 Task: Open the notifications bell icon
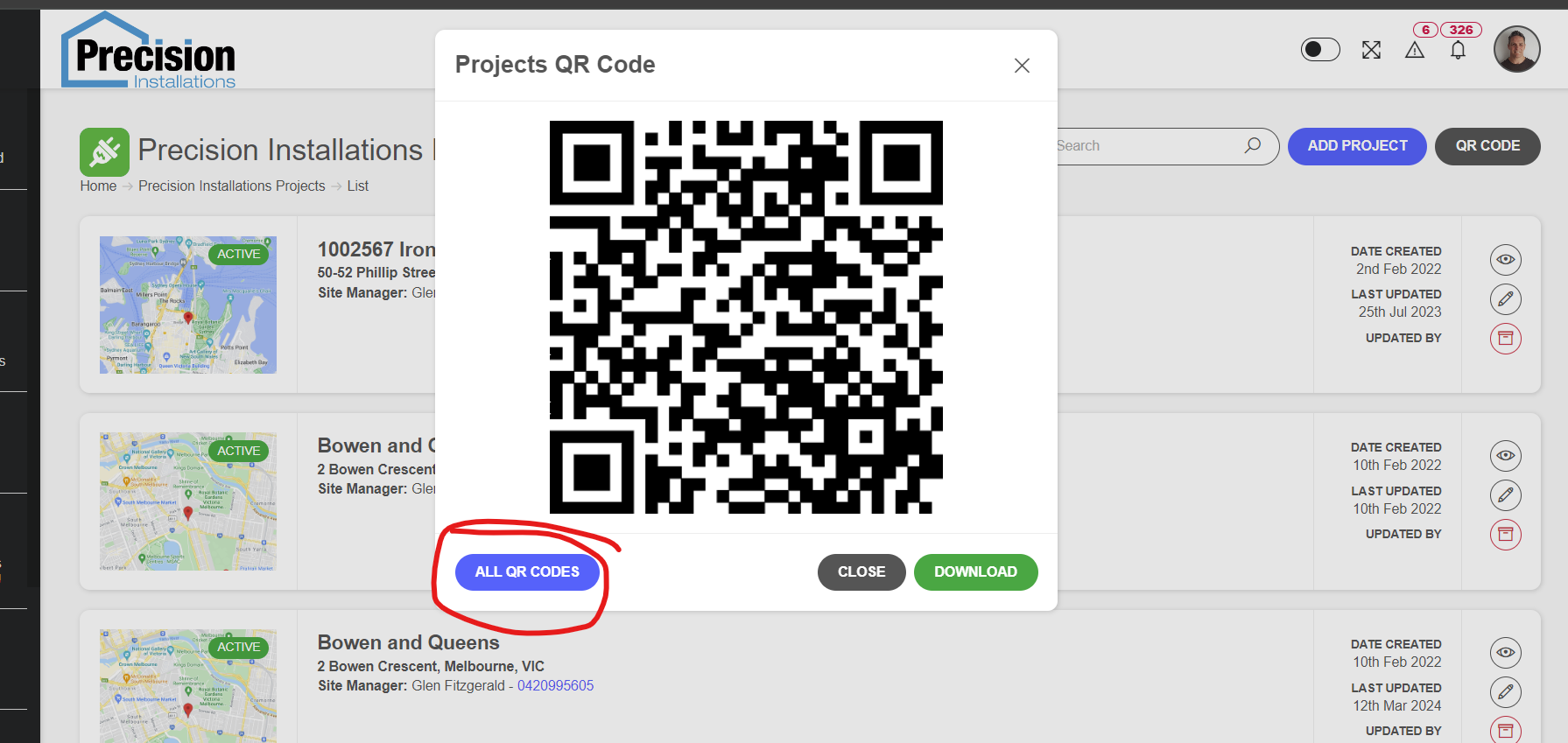pos(1458,51)
